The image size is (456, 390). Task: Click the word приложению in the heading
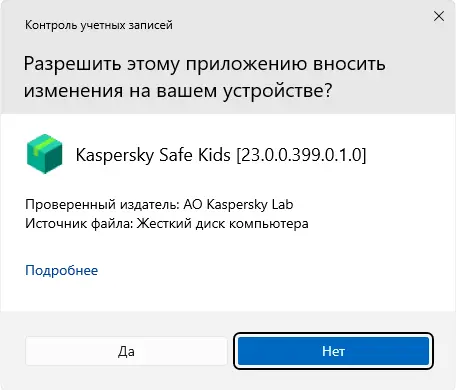click(246, 64)
